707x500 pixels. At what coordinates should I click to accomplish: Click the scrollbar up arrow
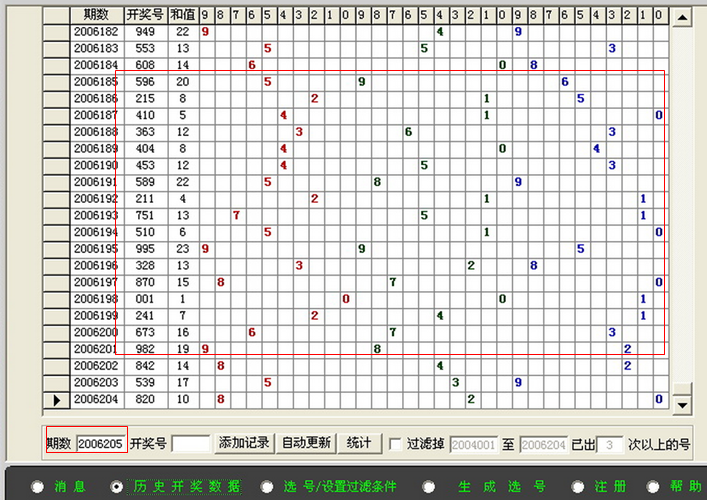coord(682,18)
